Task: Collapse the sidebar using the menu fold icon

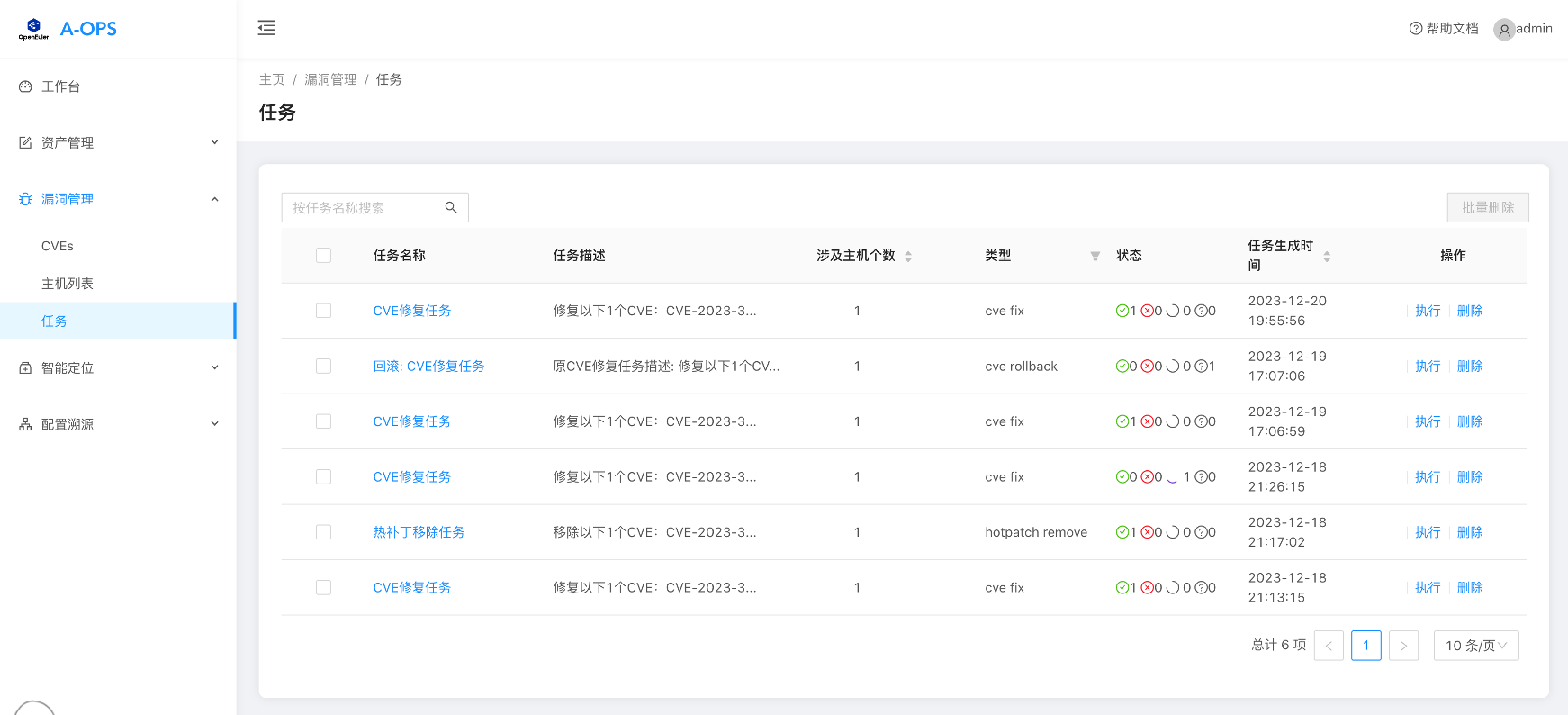Action: [266, 28]
